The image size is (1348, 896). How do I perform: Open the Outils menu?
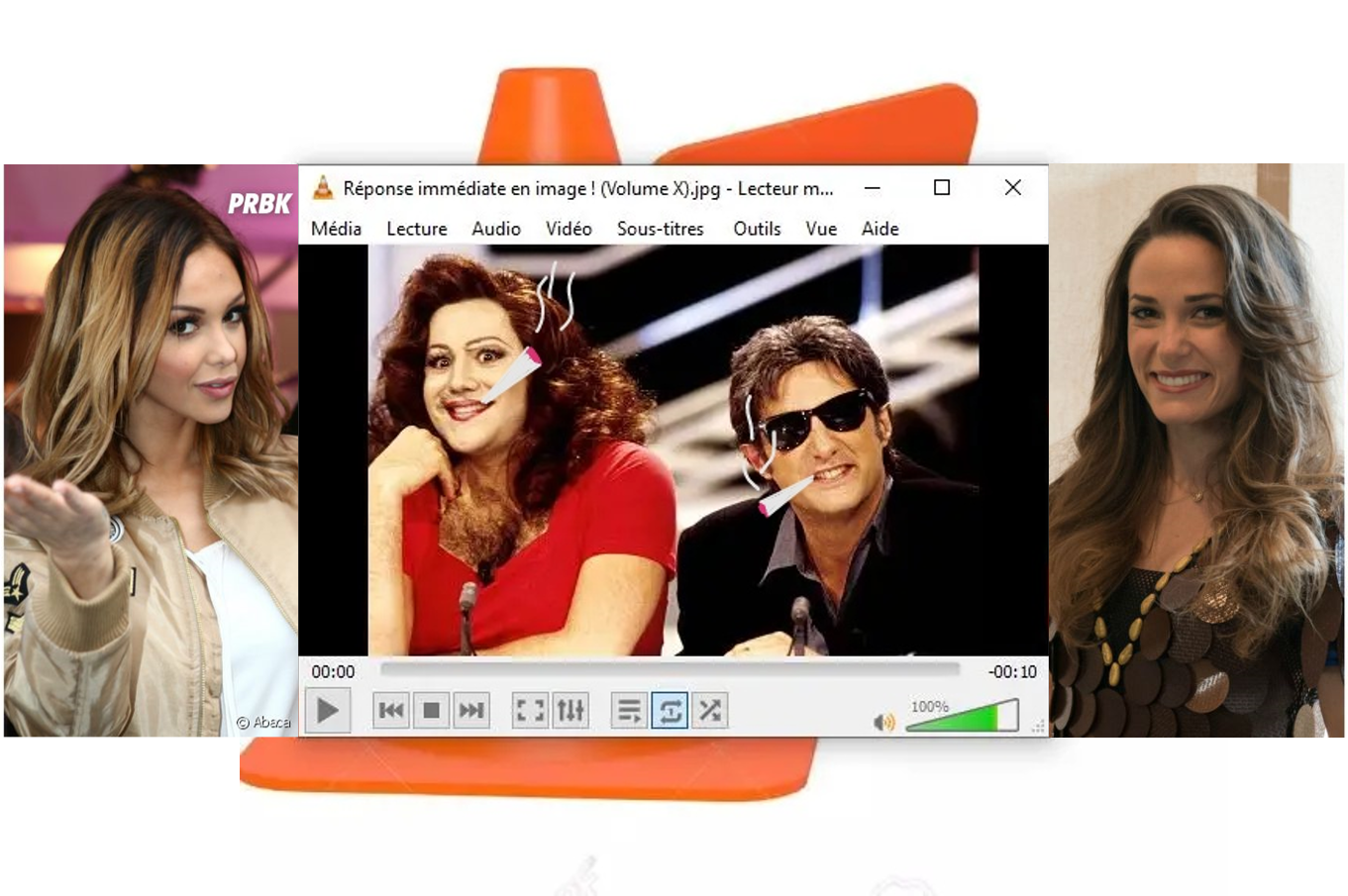point(757,229)
